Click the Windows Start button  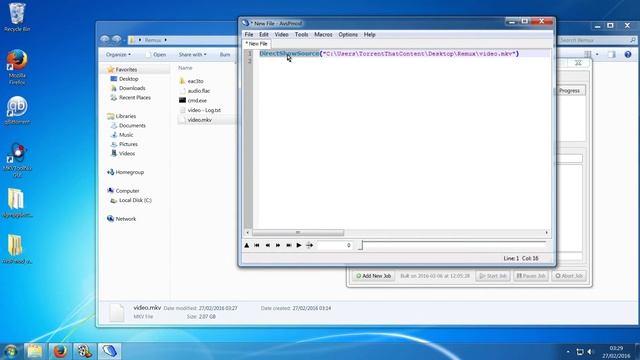(10, 351)
